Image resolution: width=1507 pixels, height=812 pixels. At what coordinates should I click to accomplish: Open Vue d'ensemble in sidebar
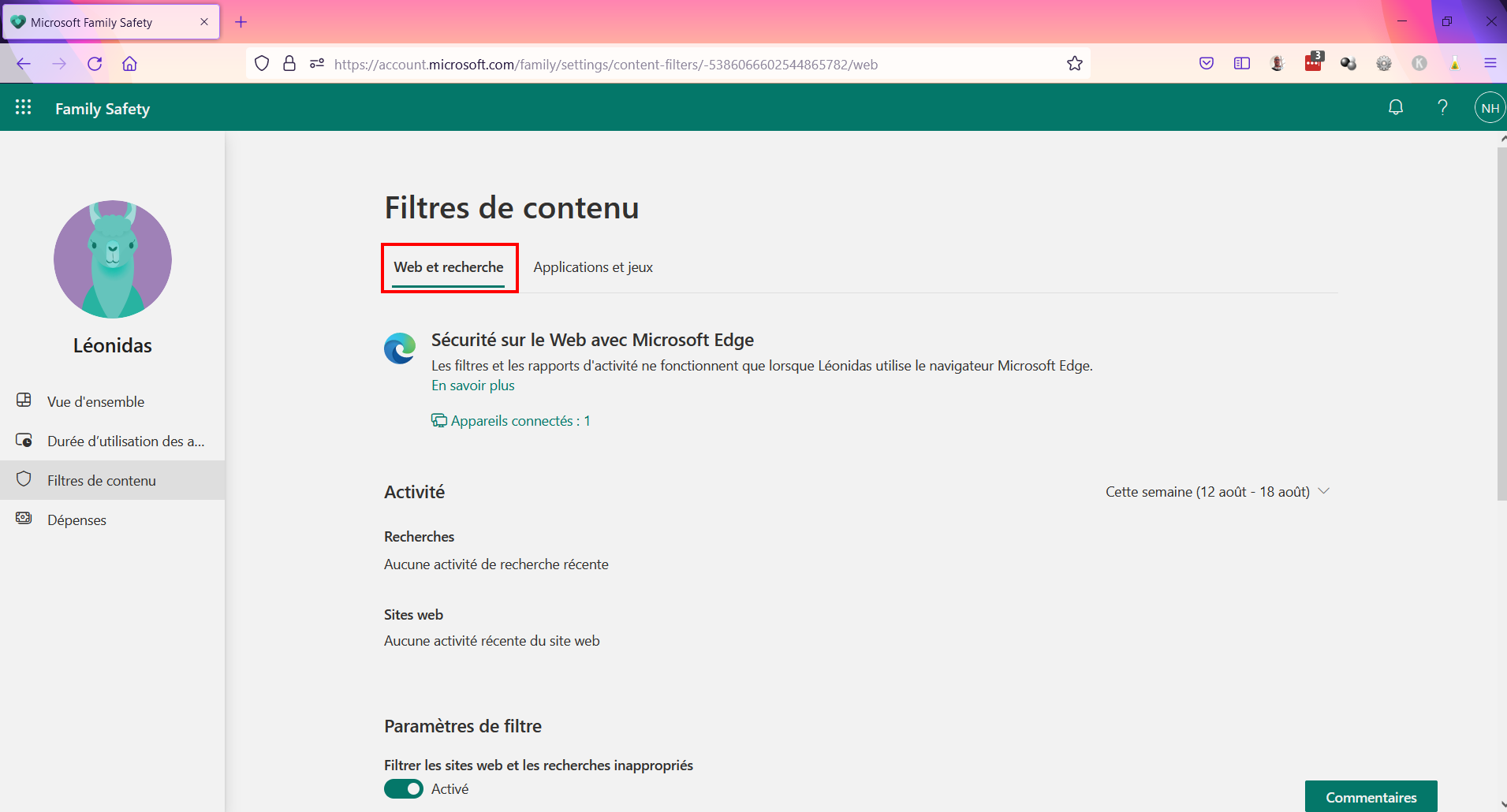pos(112,401)
